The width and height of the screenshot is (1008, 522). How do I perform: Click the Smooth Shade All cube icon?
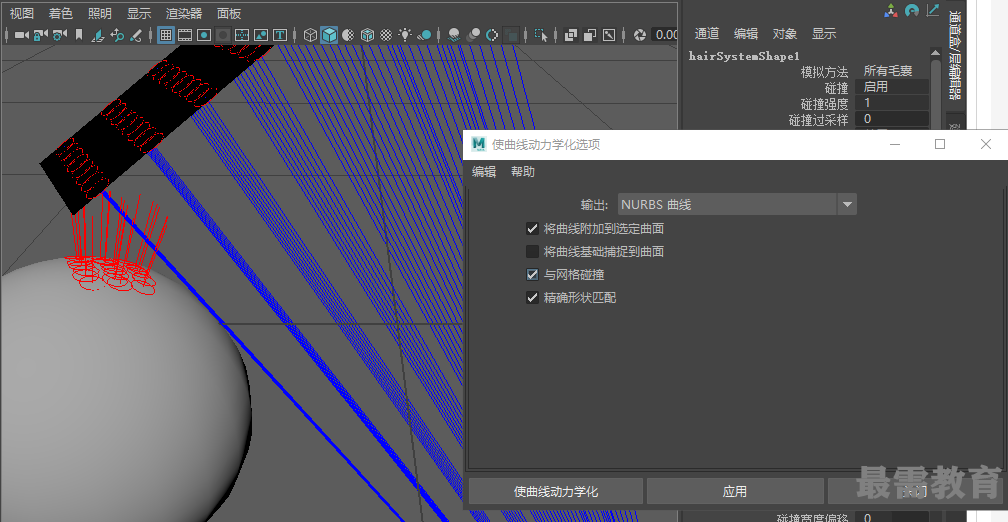(x=329, y=35)
